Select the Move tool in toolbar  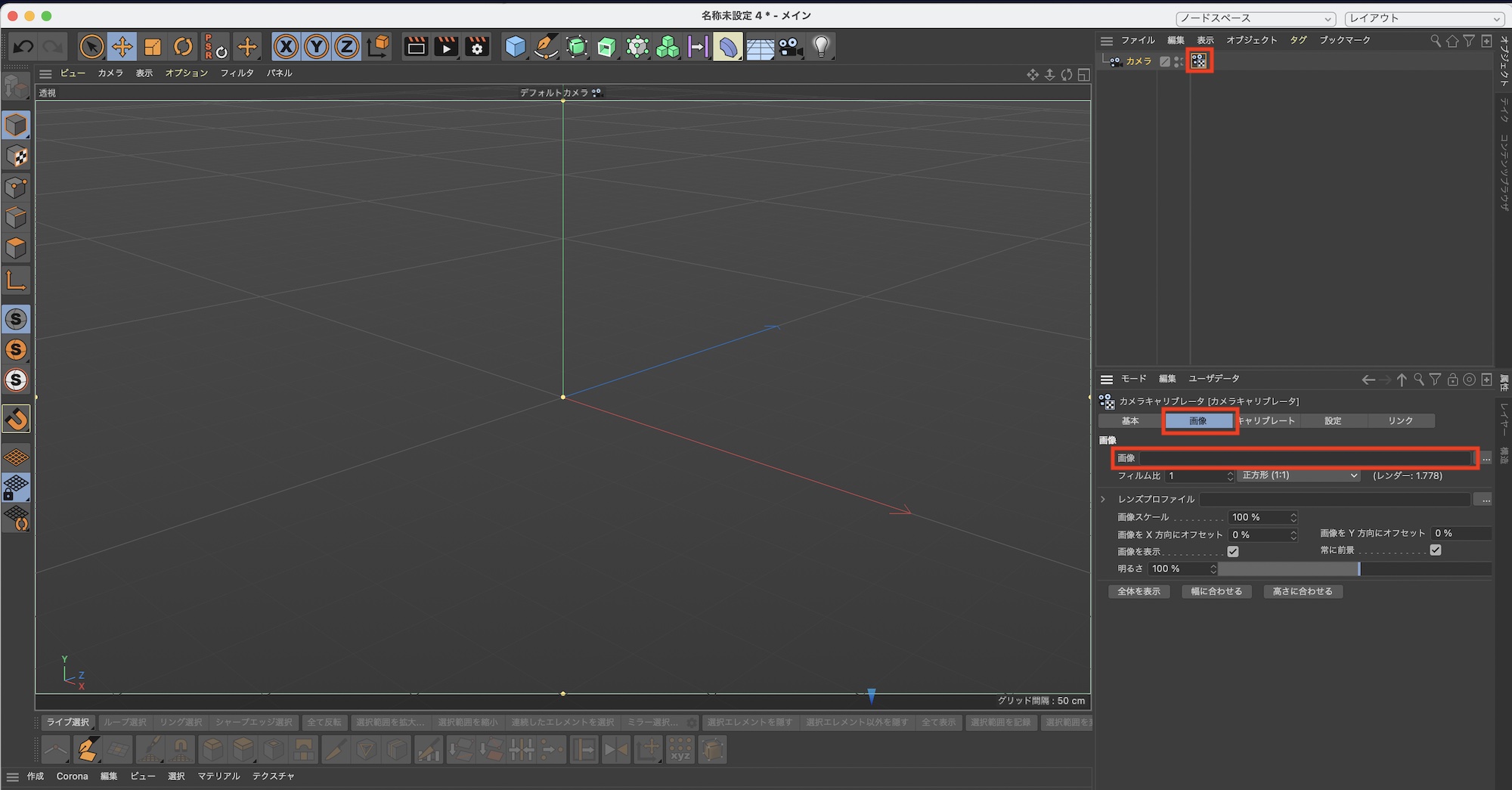[122, 47]
